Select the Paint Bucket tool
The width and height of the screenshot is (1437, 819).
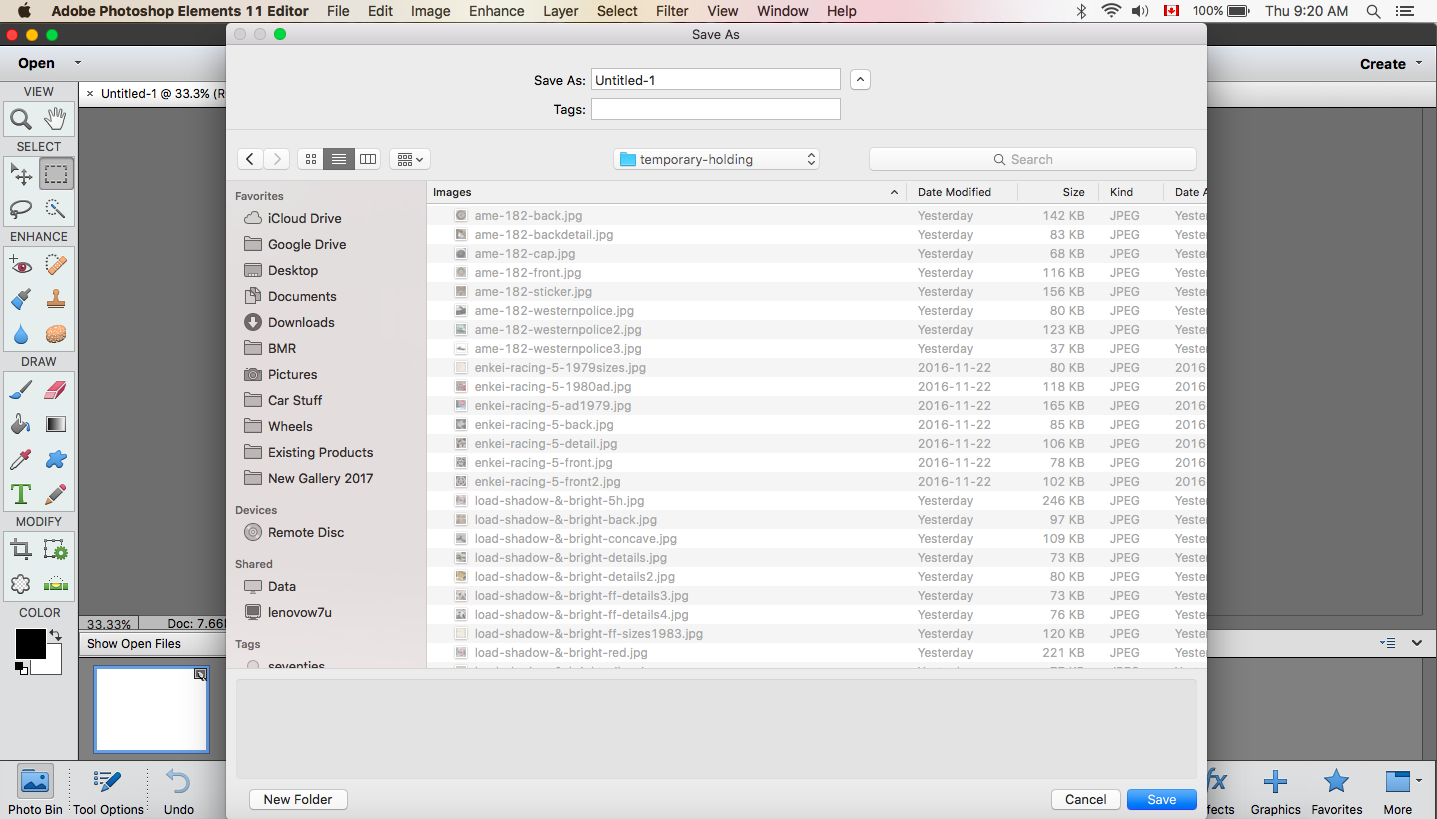coord(21,424)
